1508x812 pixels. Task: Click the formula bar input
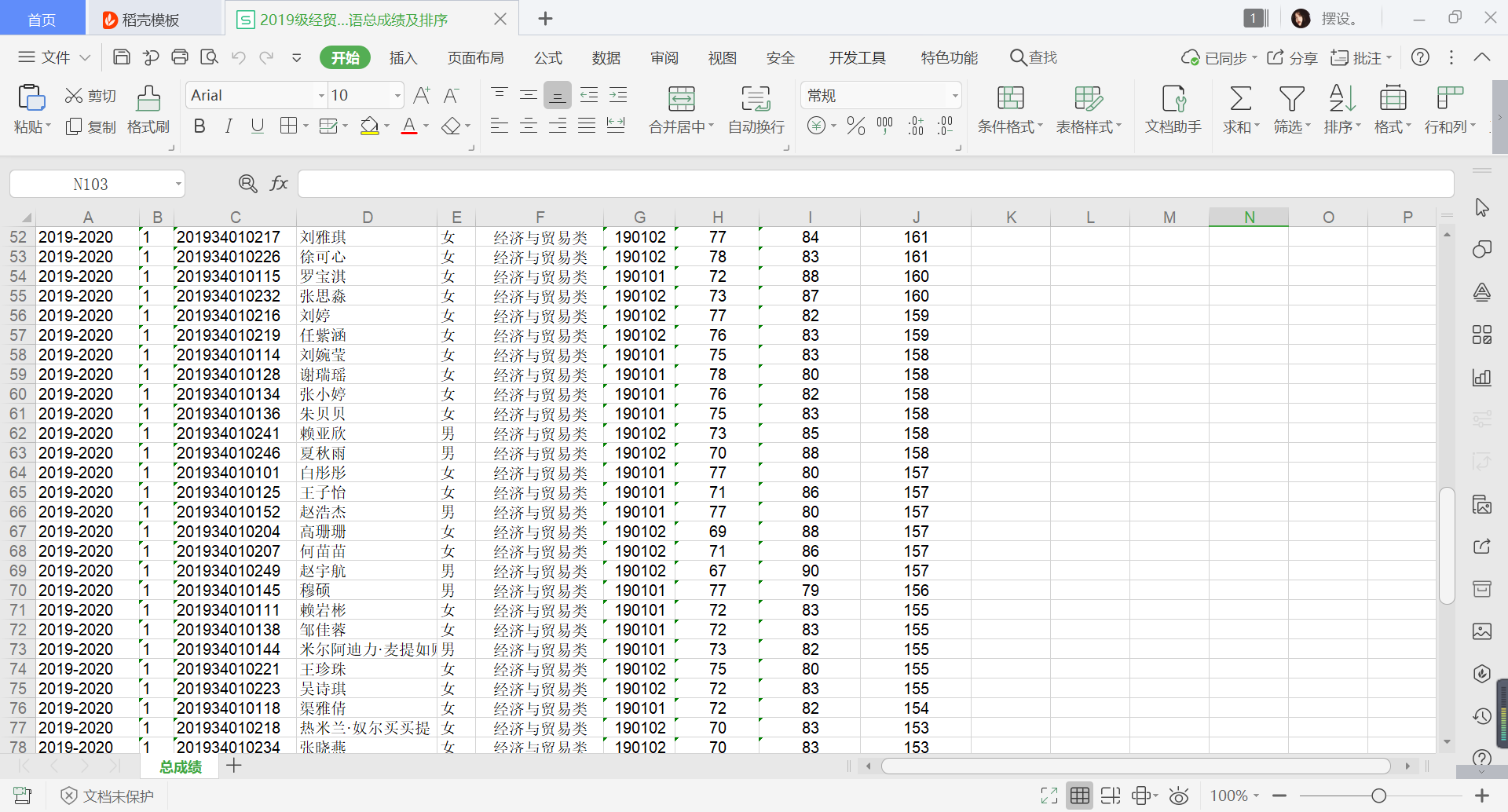(x=876, y=184)
